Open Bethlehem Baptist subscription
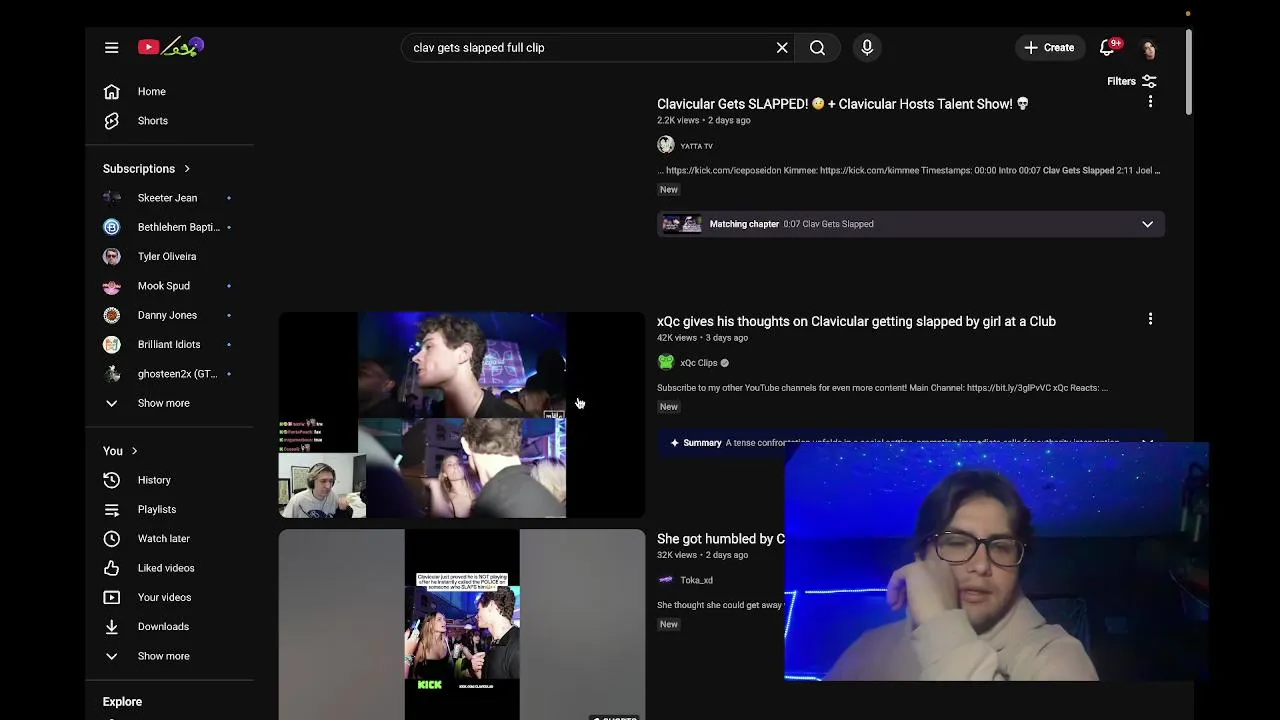 point(170,227)
